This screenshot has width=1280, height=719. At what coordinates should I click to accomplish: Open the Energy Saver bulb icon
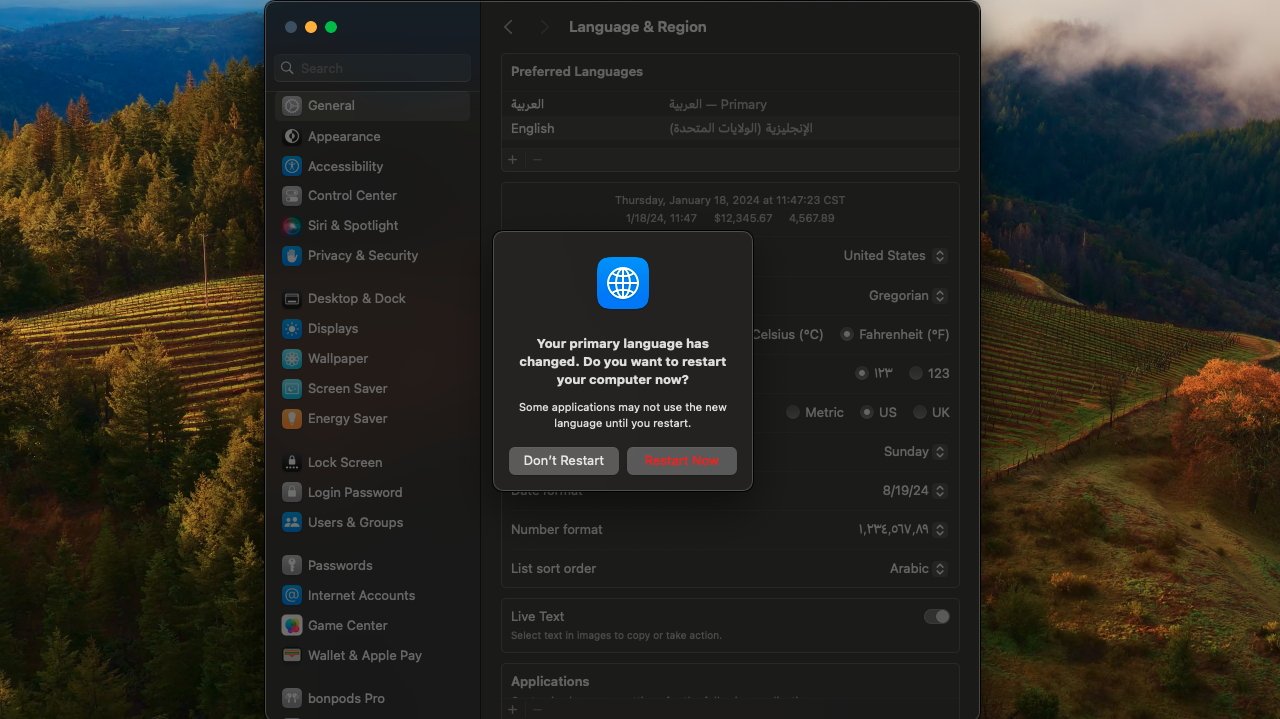[292, 419]
